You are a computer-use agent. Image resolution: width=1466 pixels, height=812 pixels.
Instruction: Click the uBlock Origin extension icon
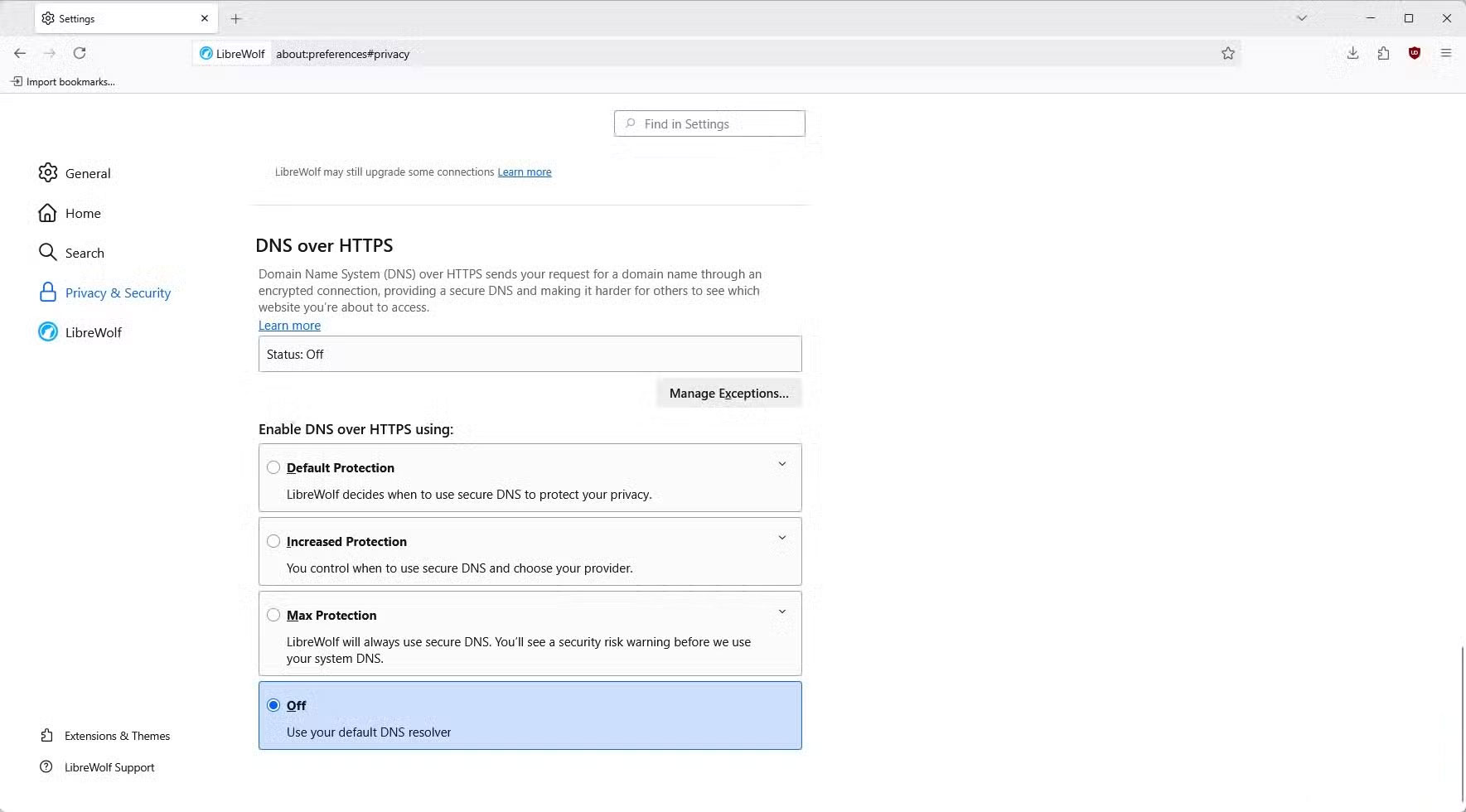click(1415, 53)
